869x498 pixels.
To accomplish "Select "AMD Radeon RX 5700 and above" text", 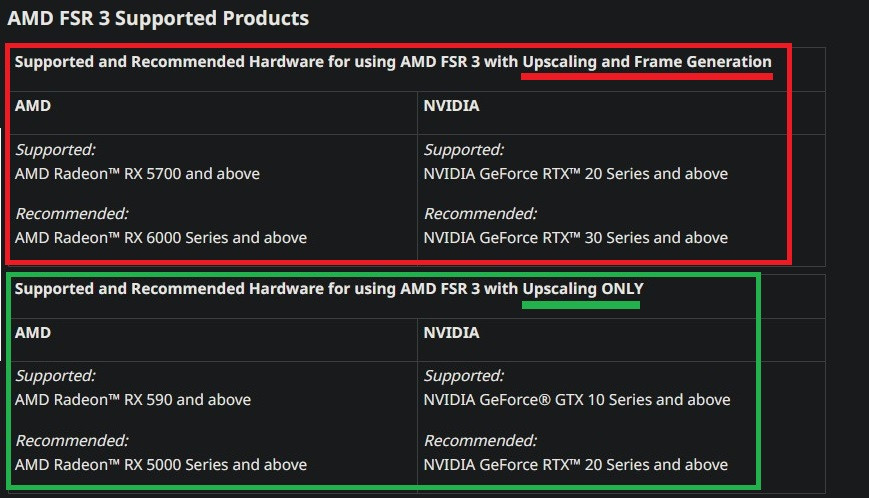I will click(137, 174).
